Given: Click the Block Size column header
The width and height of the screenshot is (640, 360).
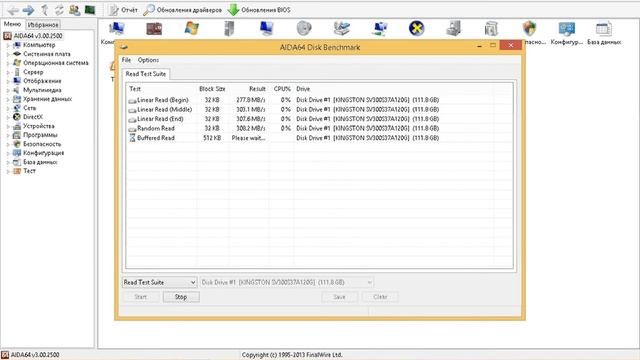Looking at the screenshot, I should (212, 89).
